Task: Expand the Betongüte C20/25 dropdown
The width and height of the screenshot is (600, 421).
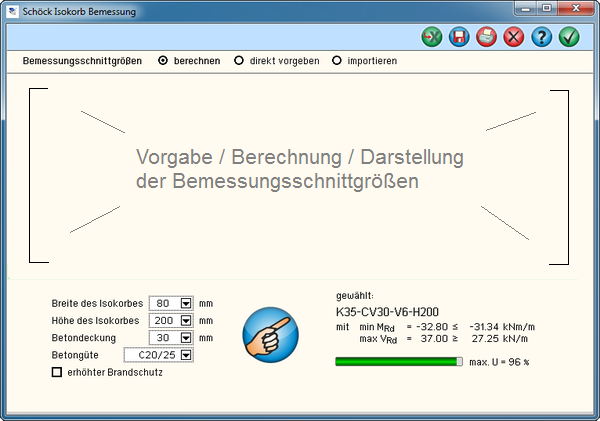Action: pos(185,355)
